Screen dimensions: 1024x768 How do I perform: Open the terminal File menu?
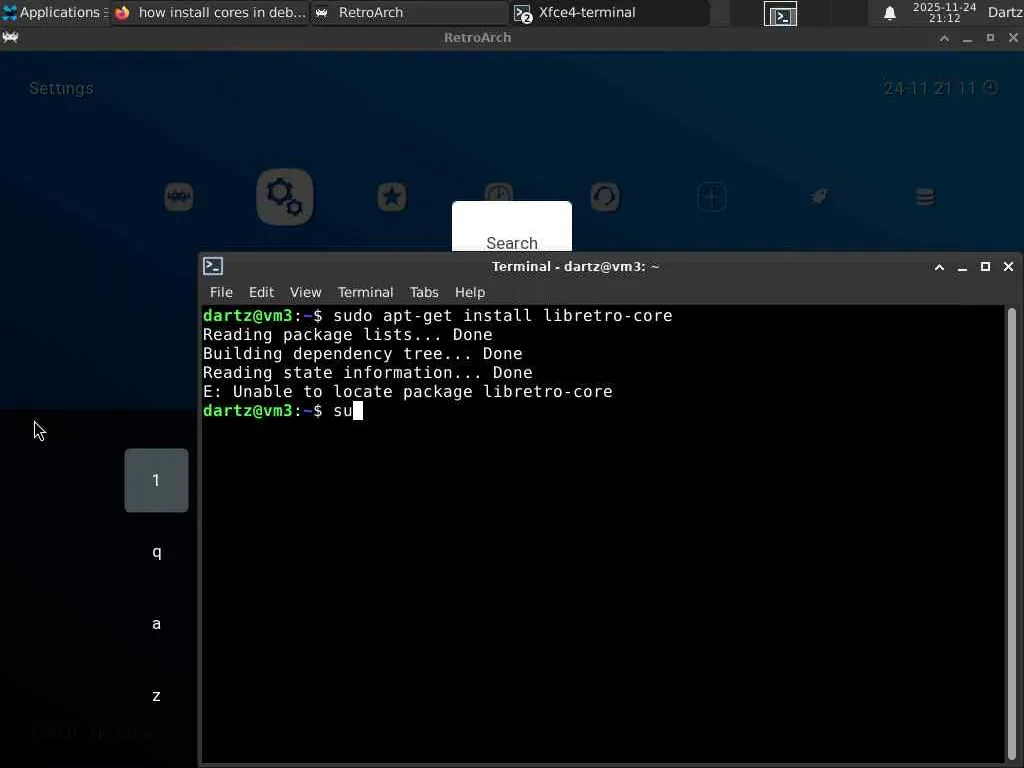[x=221, y=292]
